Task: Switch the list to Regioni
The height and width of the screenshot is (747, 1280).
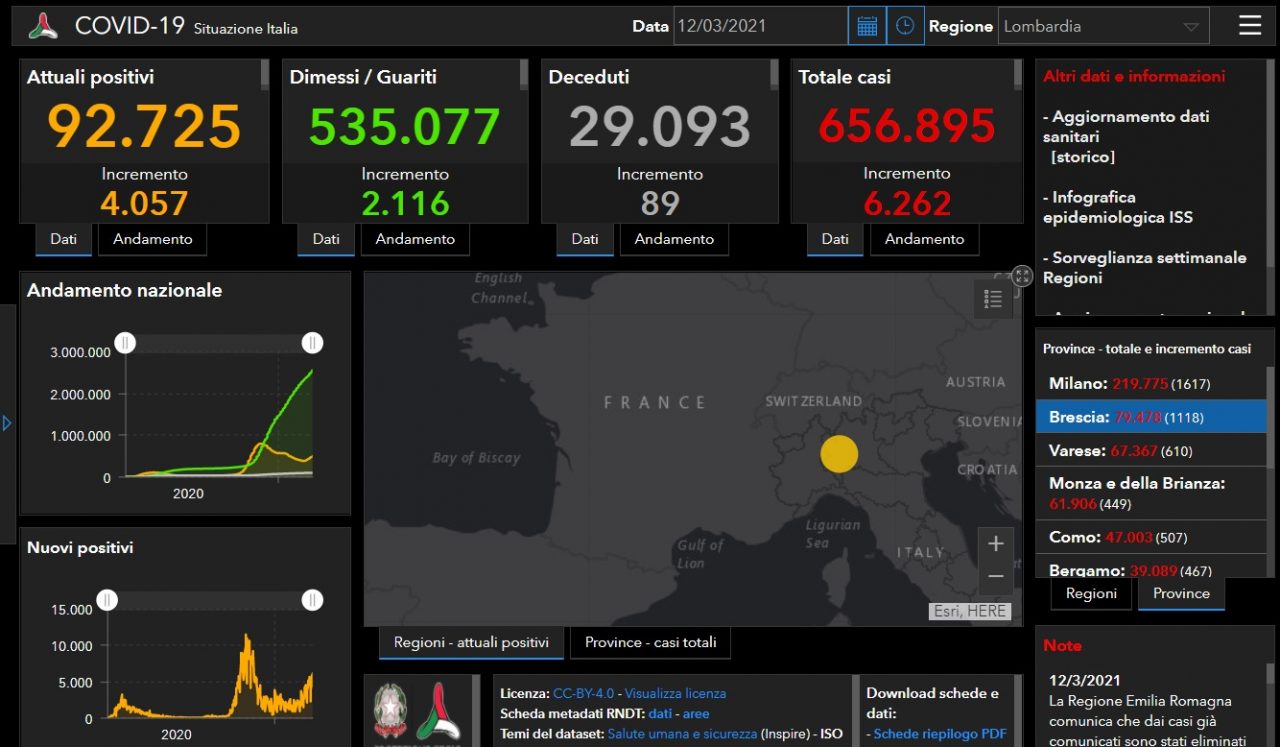Action: click(1091, 593)
